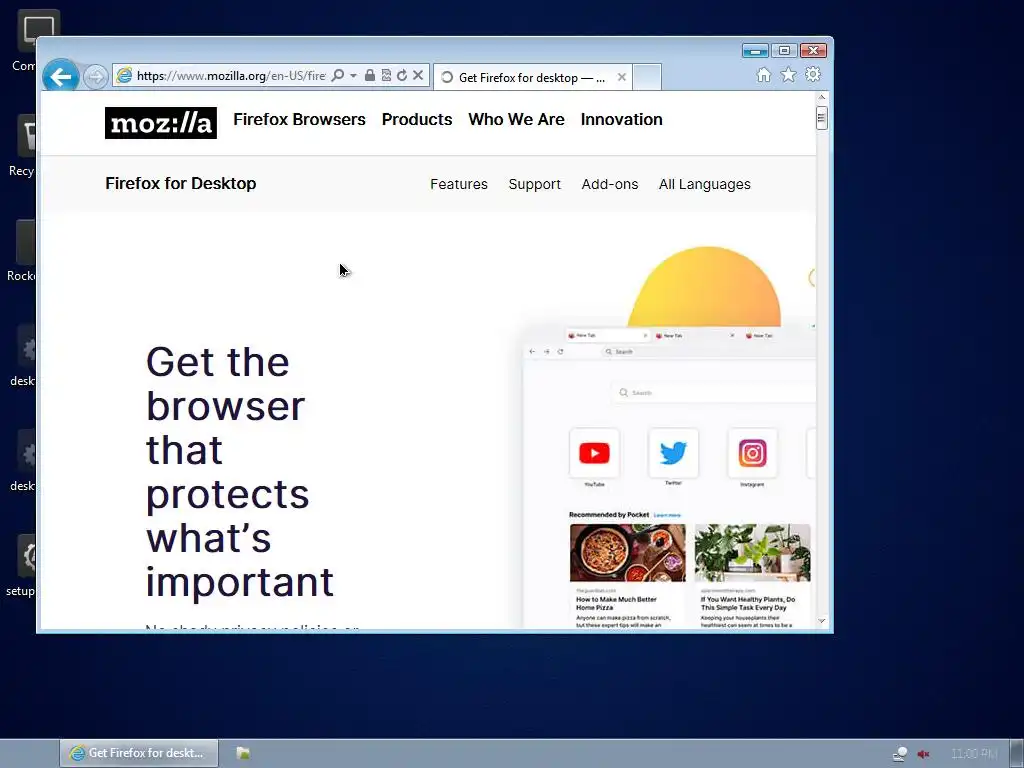Click the page scrollbar down arrow
The height and width of the screenshot is (768, 1024).
pos(822,621)
